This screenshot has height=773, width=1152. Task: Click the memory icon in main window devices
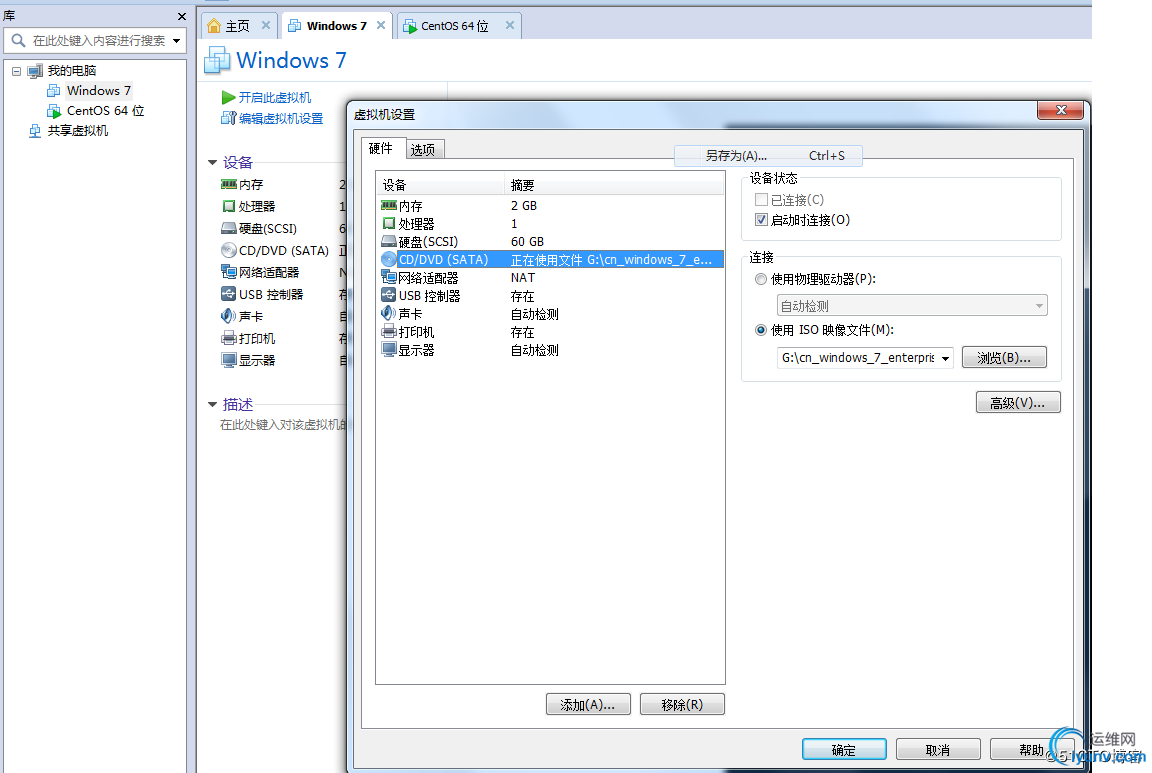228,184
